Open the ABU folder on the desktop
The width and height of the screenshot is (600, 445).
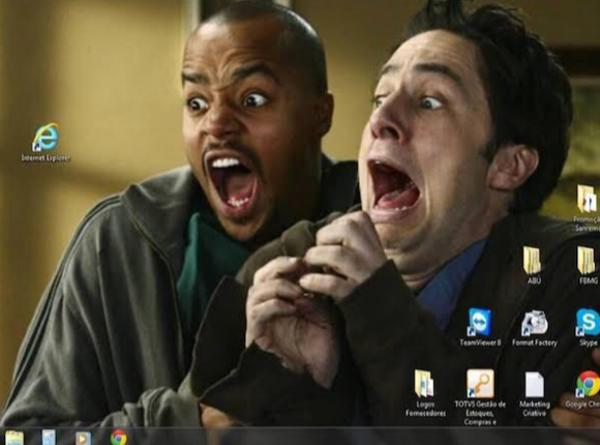533,265
